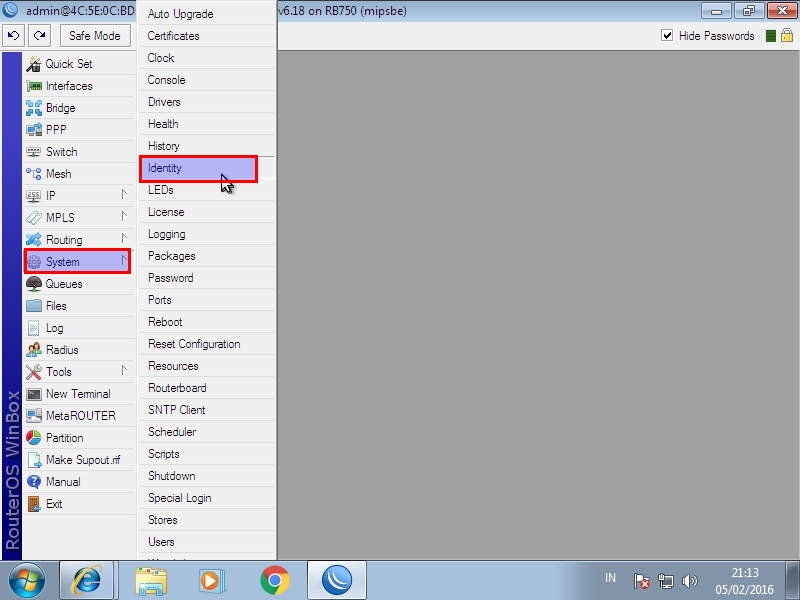Click the Mesh icon in the sidebar

34,174
